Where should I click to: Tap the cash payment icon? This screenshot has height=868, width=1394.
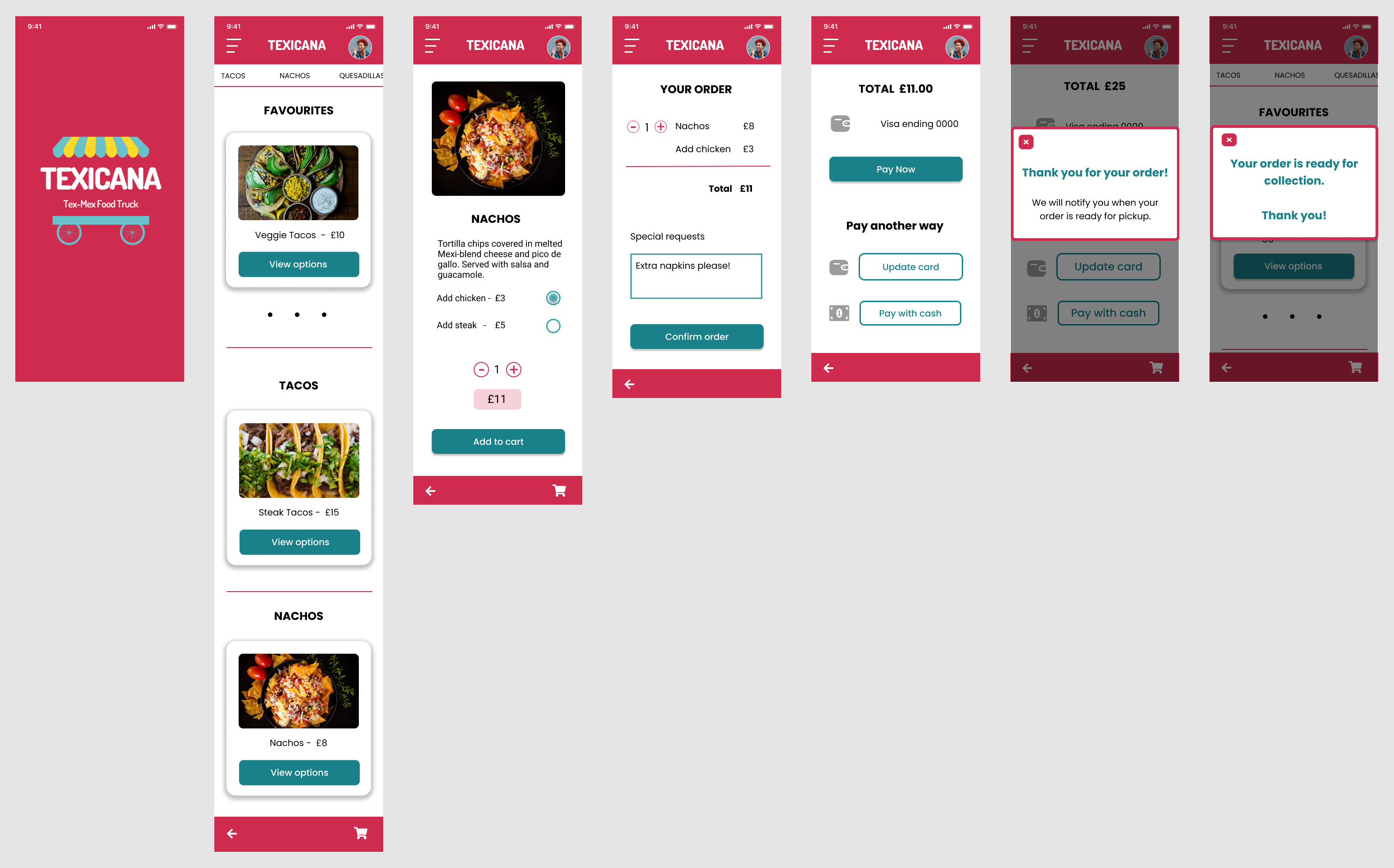[839, 313]
